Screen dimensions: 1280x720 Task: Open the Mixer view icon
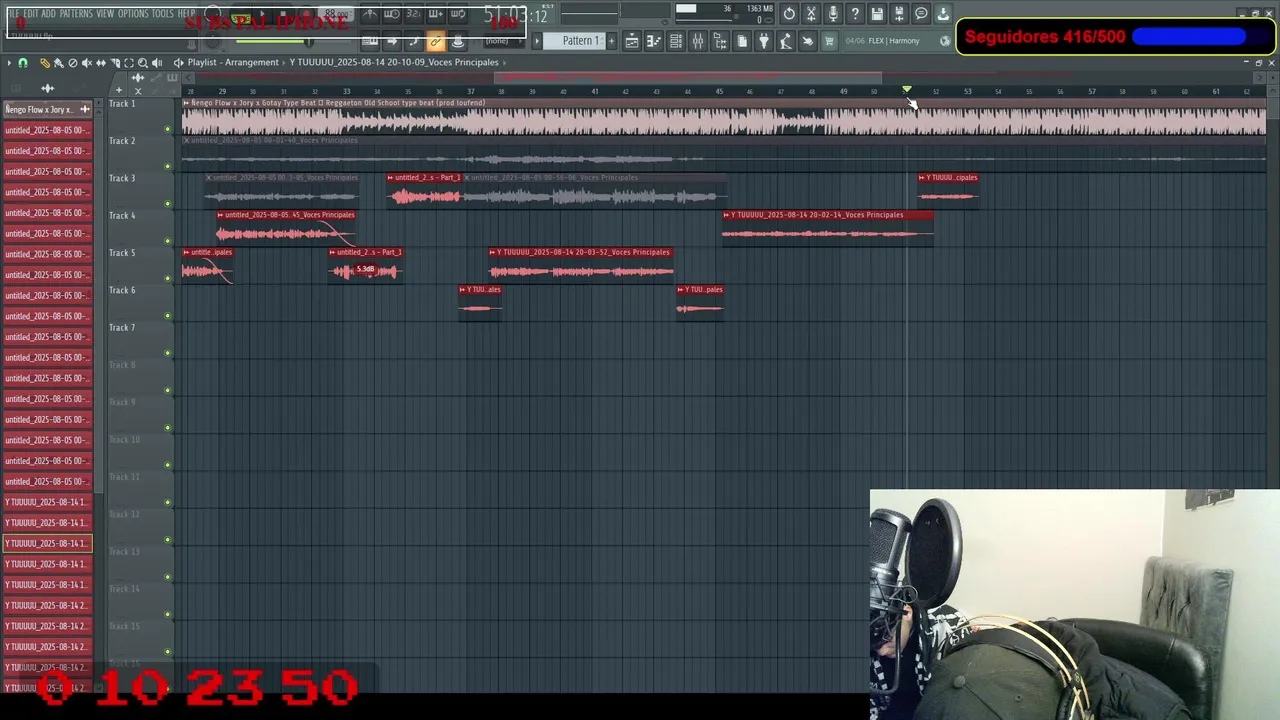(698, 41)
